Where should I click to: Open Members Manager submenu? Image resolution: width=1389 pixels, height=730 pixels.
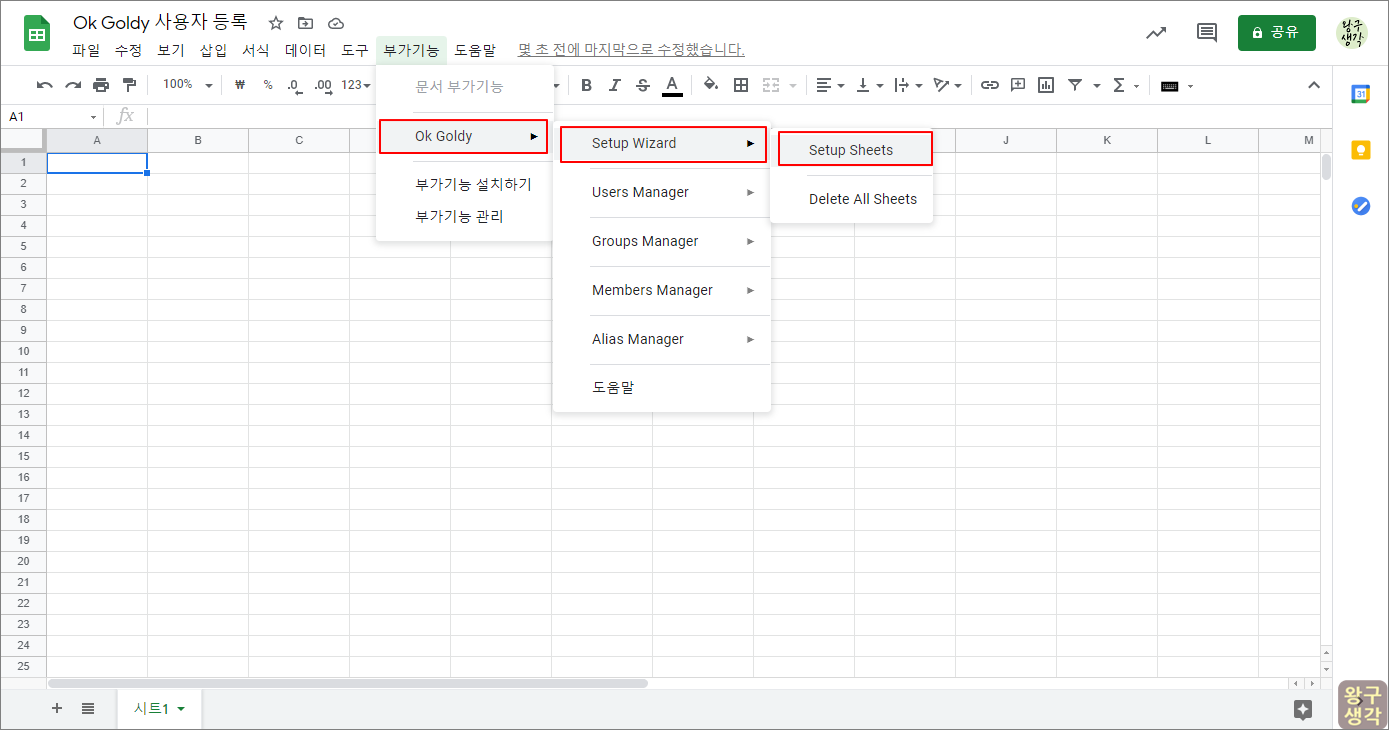tap(662, 290)
